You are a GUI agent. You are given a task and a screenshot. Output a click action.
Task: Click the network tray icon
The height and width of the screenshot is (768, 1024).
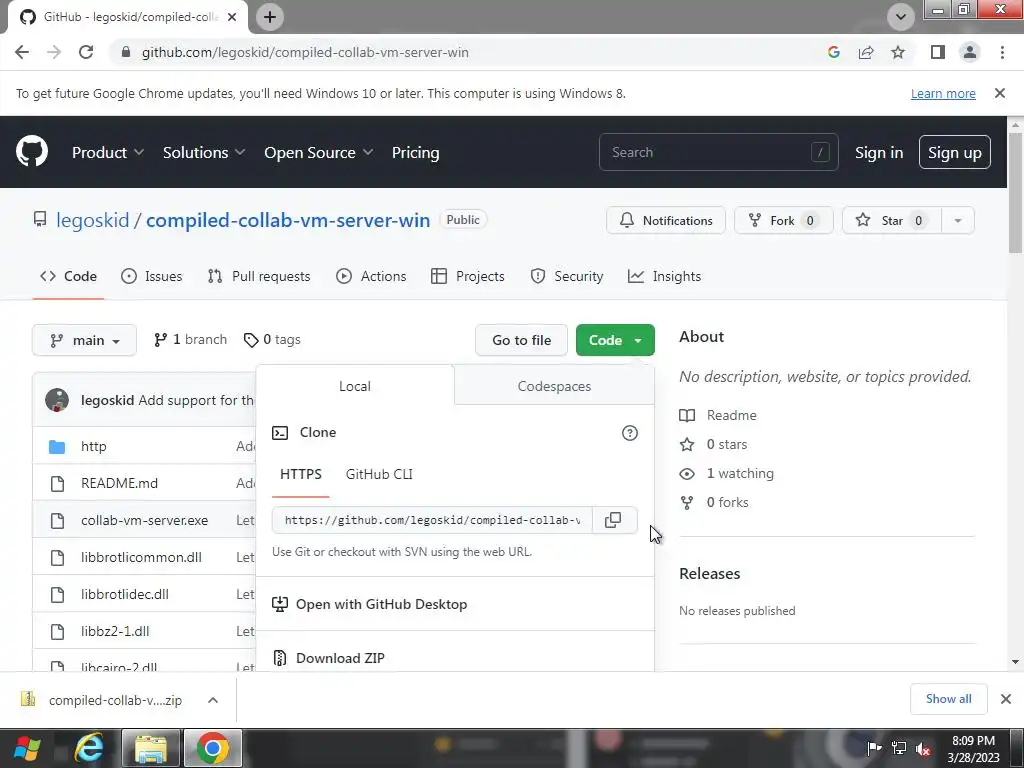pos(899,748)
